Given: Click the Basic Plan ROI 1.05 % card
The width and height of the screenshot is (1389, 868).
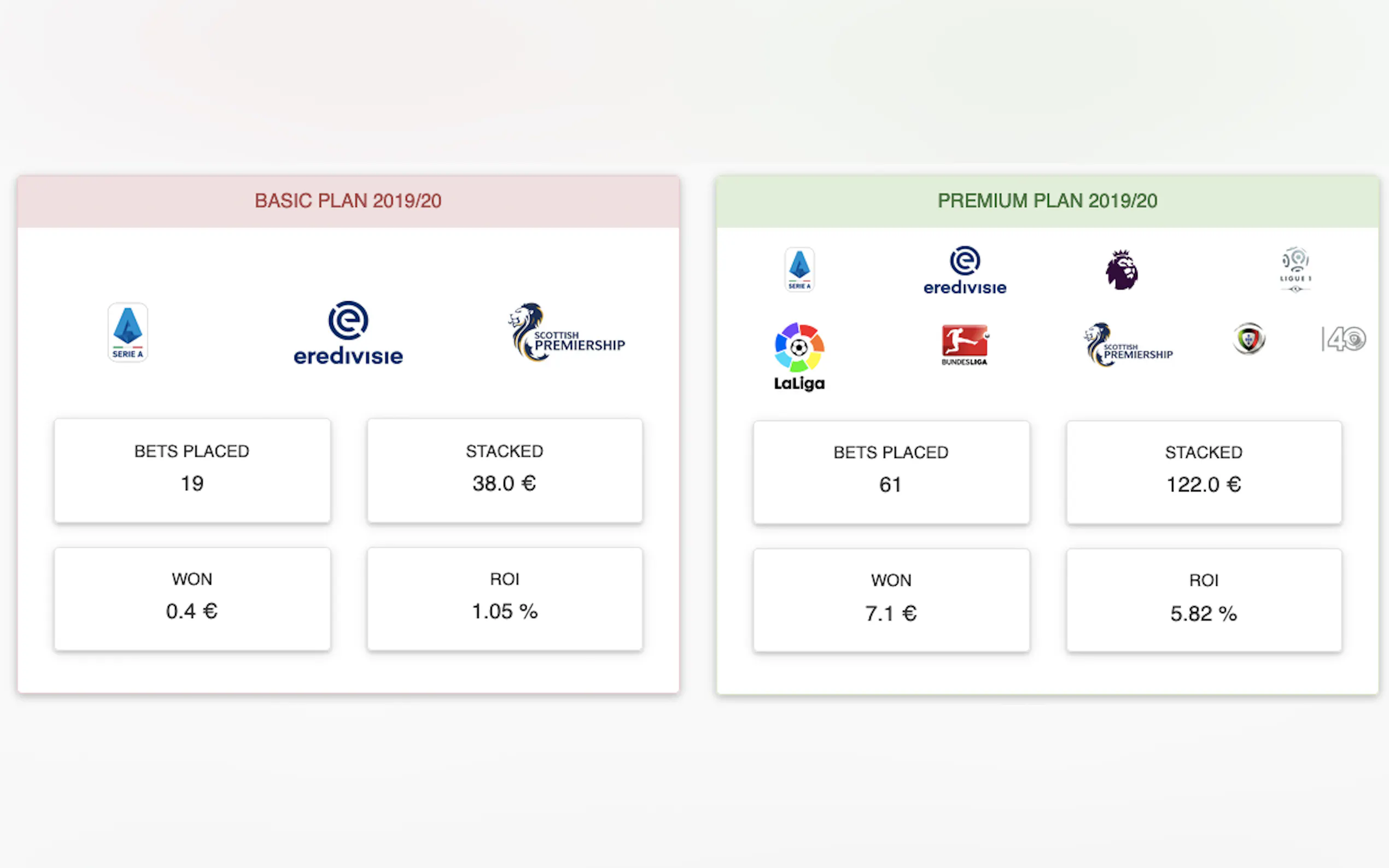Looking at the screenshot, I should point(504,598).
